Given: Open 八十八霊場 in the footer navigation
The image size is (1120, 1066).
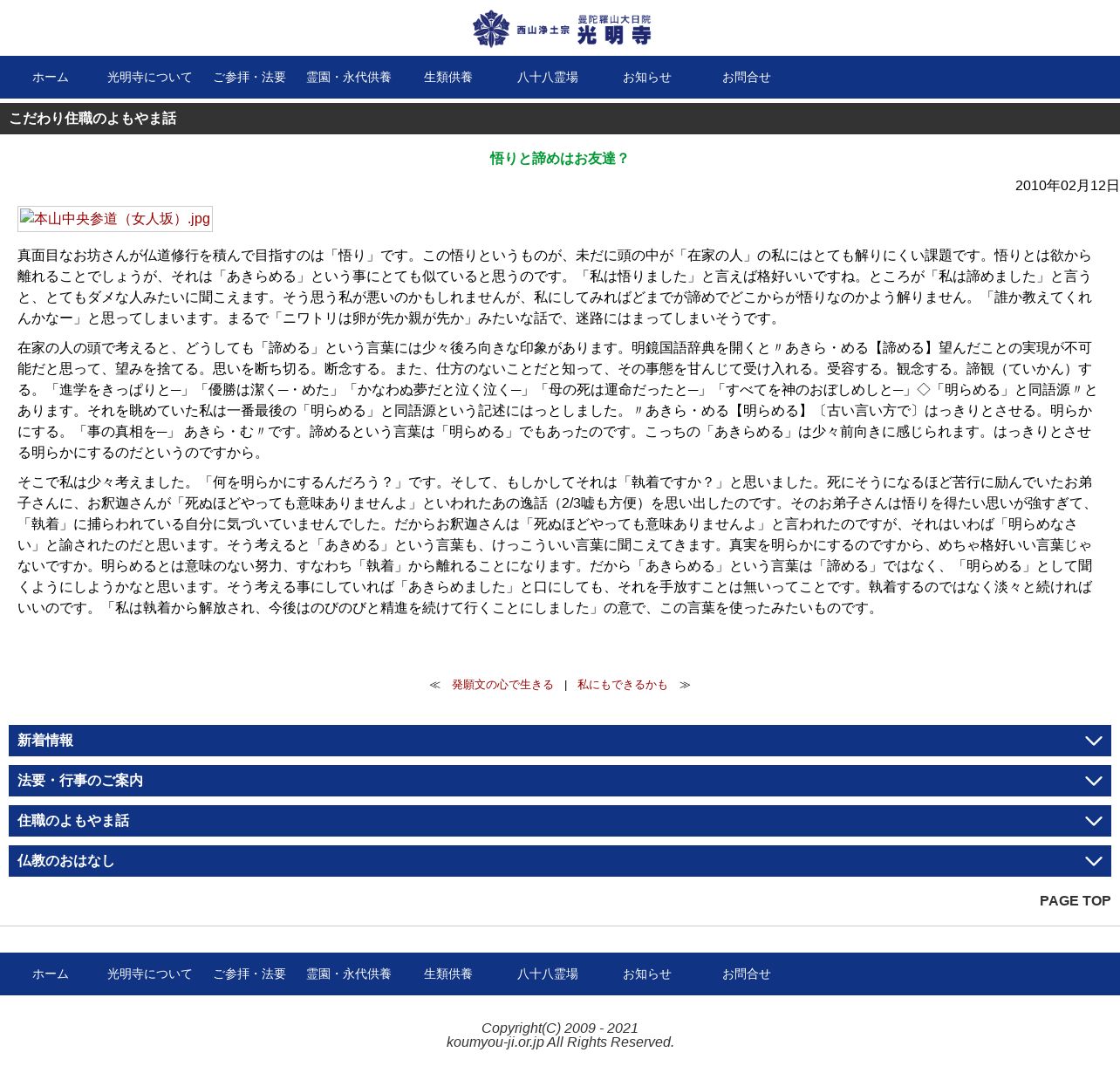Looking at the screenshot, I should [548, 974].
